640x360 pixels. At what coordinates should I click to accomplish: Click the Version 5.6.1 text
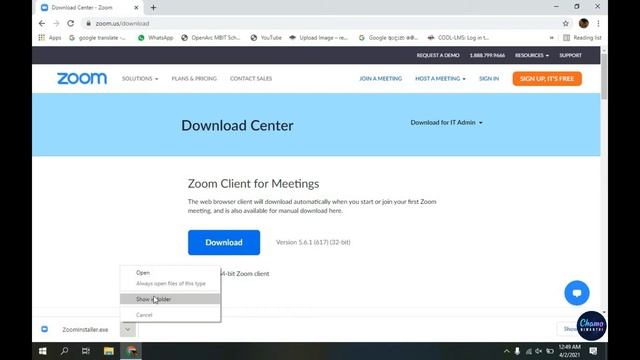(313, 242)
